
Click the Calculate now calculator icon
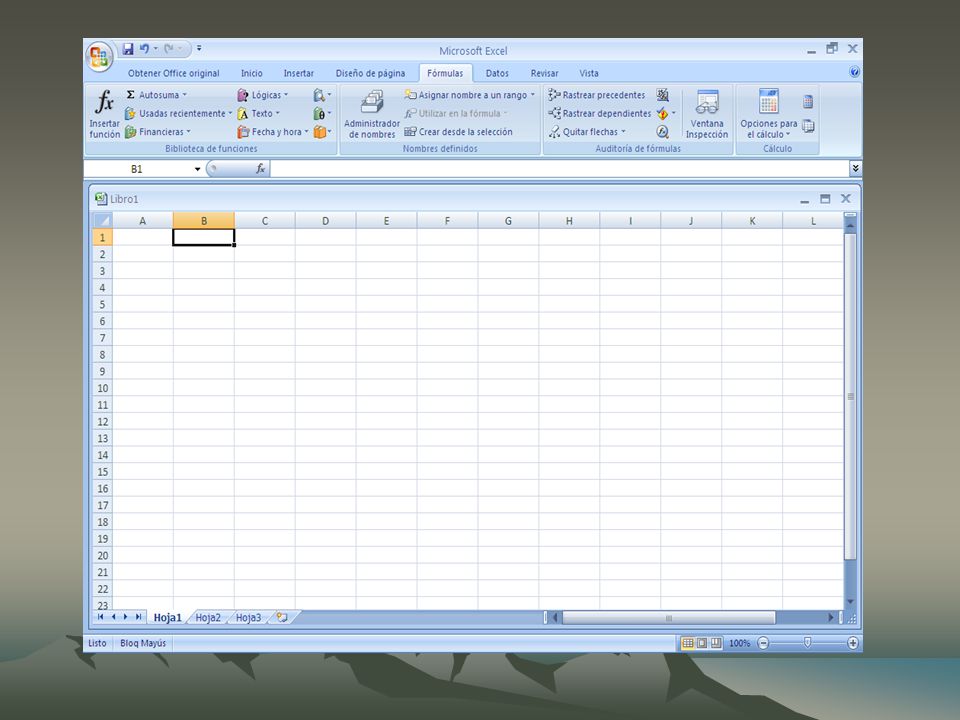[x=808, y=102]
